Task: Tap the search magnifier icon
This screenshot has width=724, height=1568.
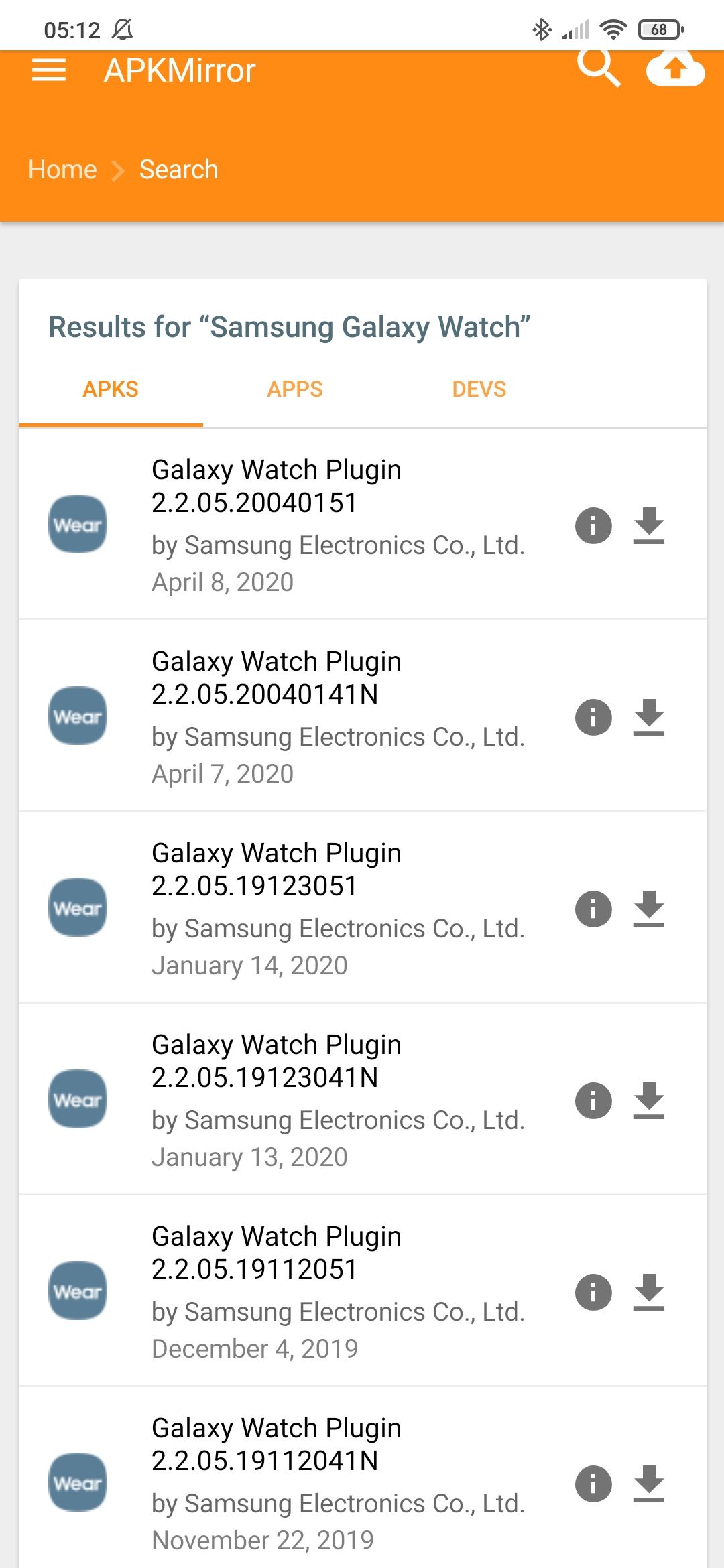Action: pos(598,67)
